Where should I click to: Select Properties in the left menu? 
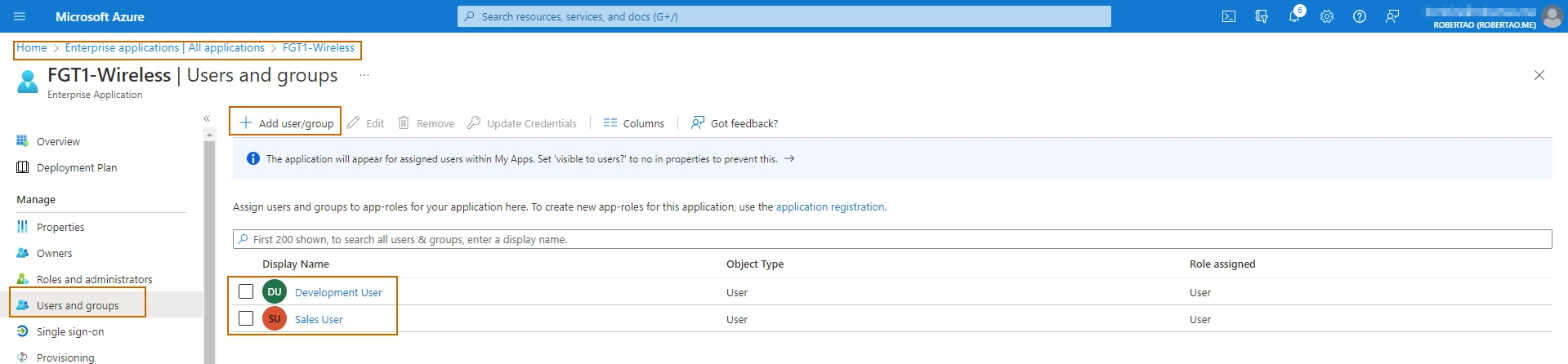pyautogui.click(x=60, y=227)
